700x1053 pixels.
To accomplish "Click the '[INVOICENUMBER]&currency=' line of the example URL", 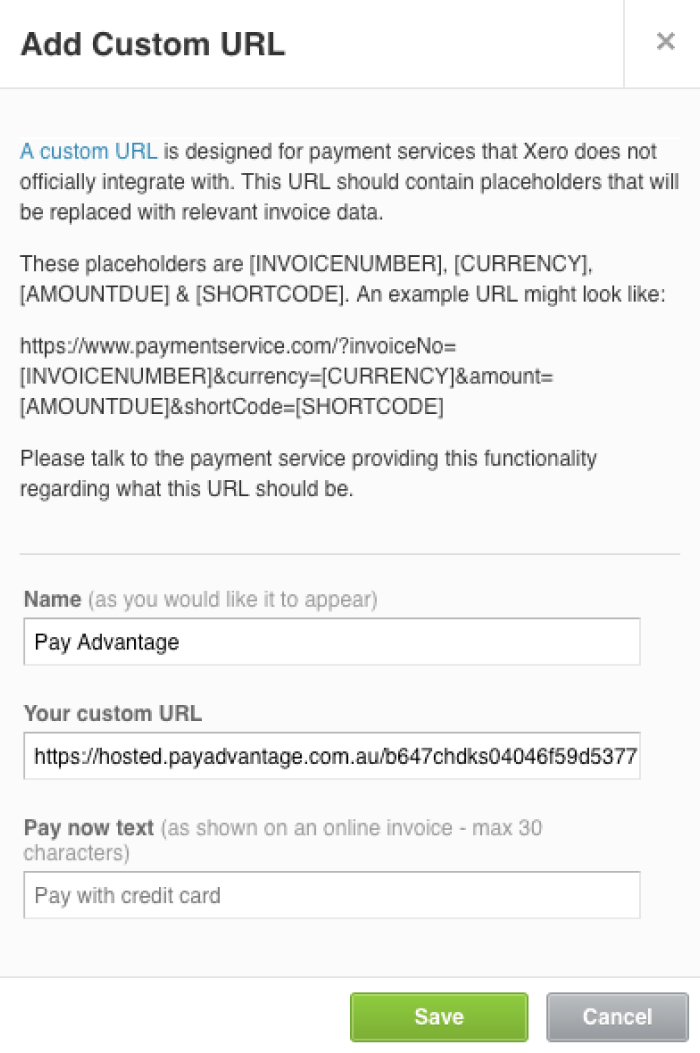I will 286,376.
